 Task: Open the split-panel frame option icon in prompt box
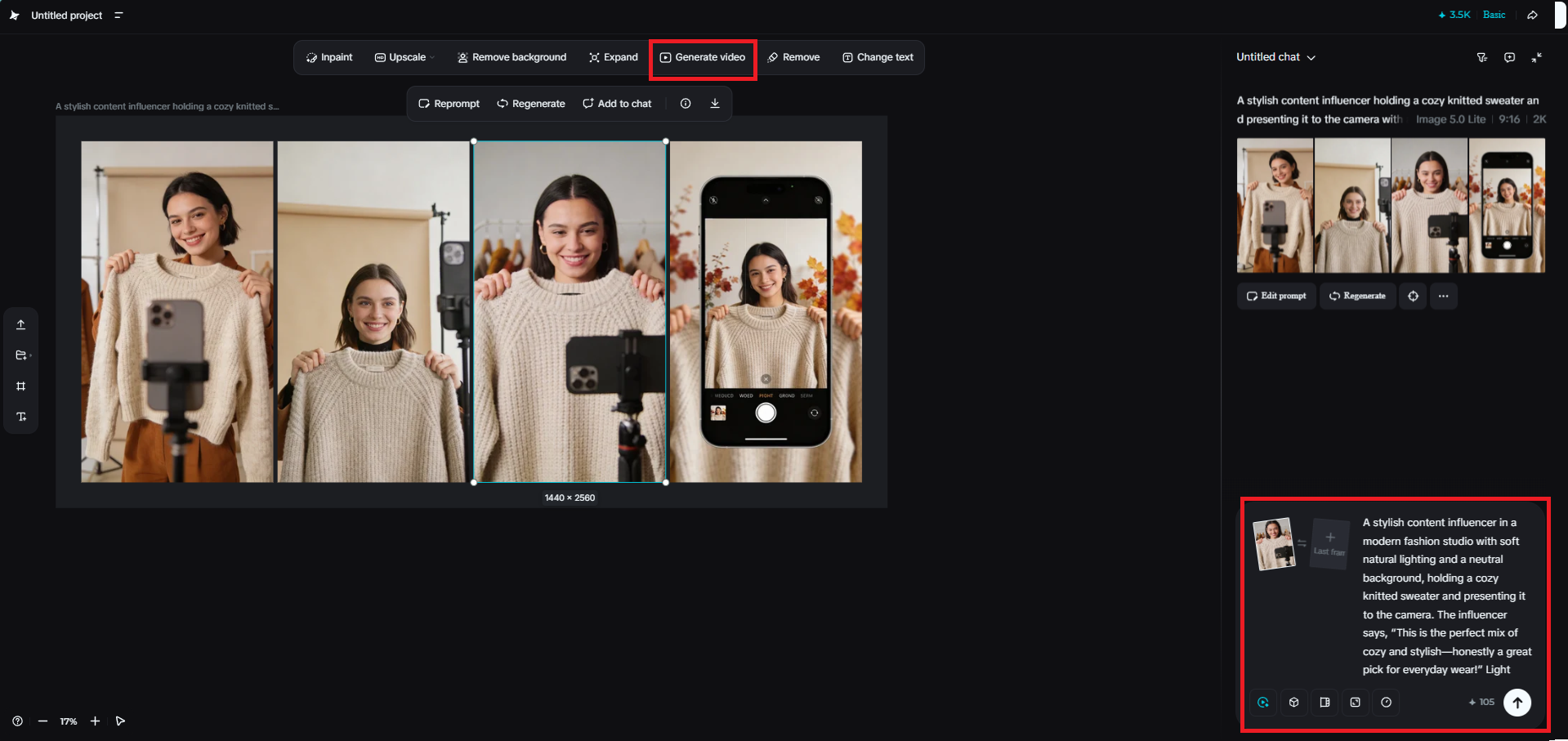pos(1325,703)
